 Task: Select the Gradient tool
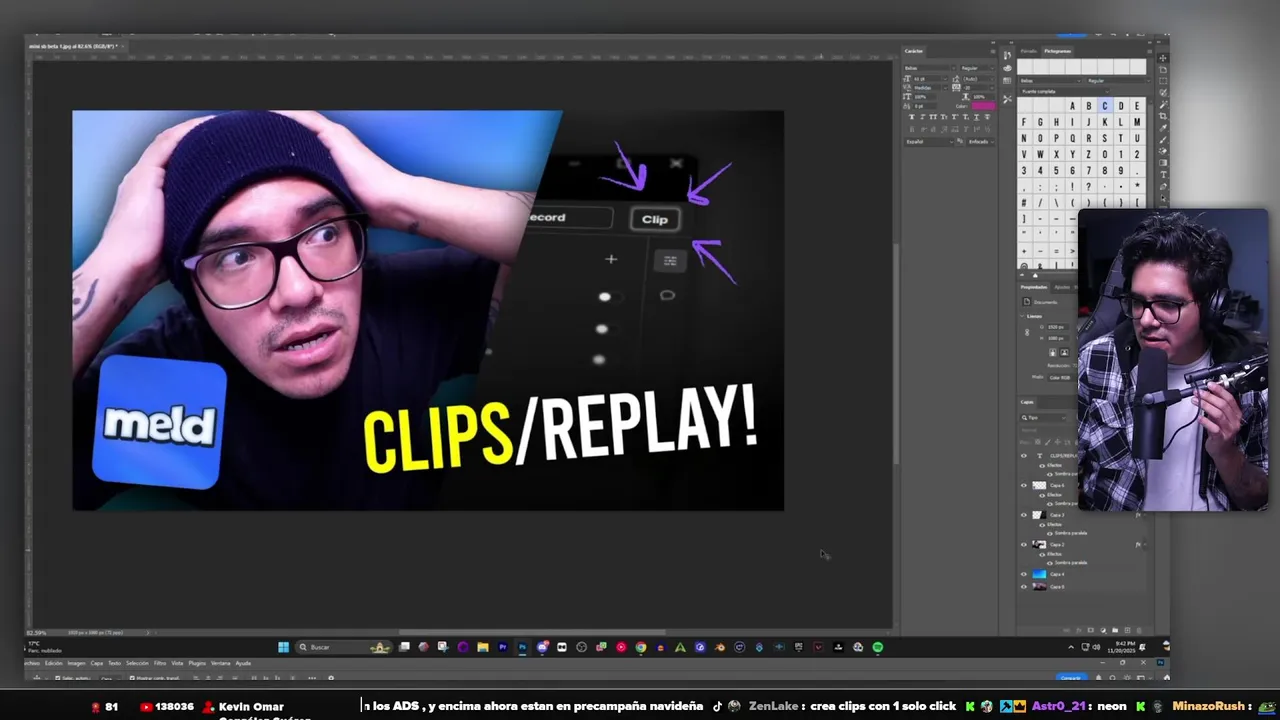[x=1163, y=162]
